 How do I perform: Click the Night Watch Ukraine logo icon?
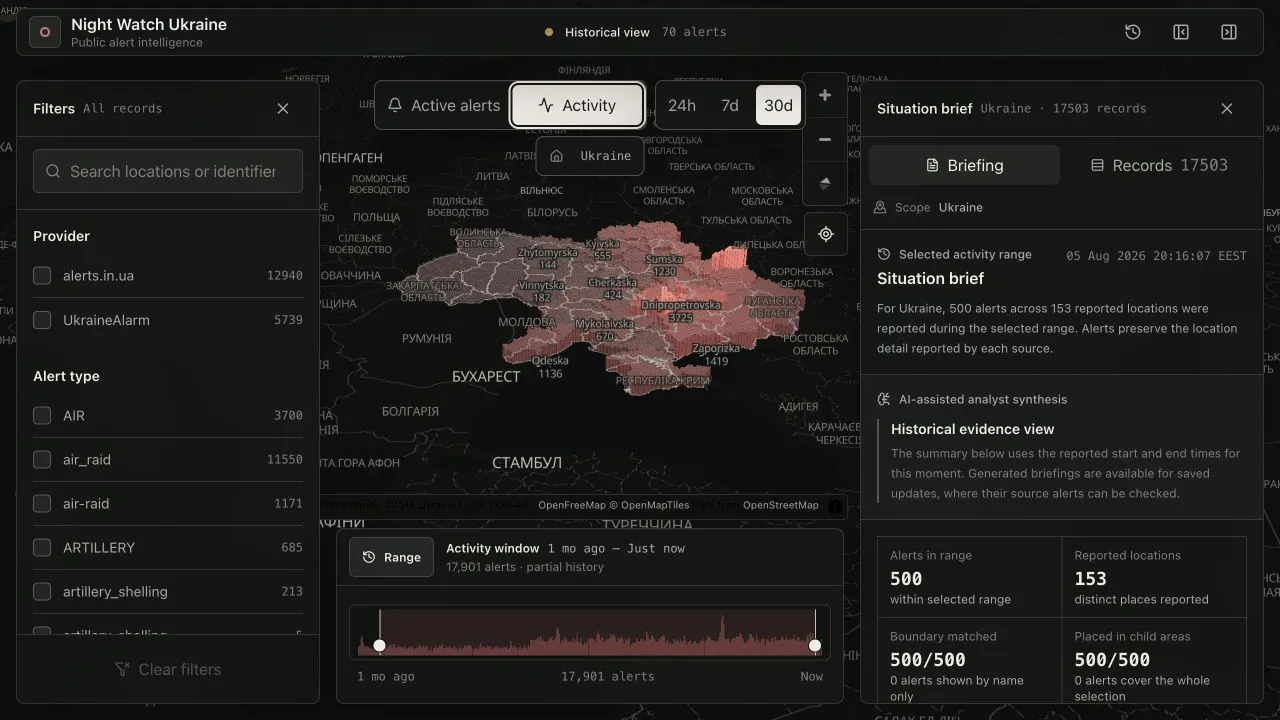[44, 32]
